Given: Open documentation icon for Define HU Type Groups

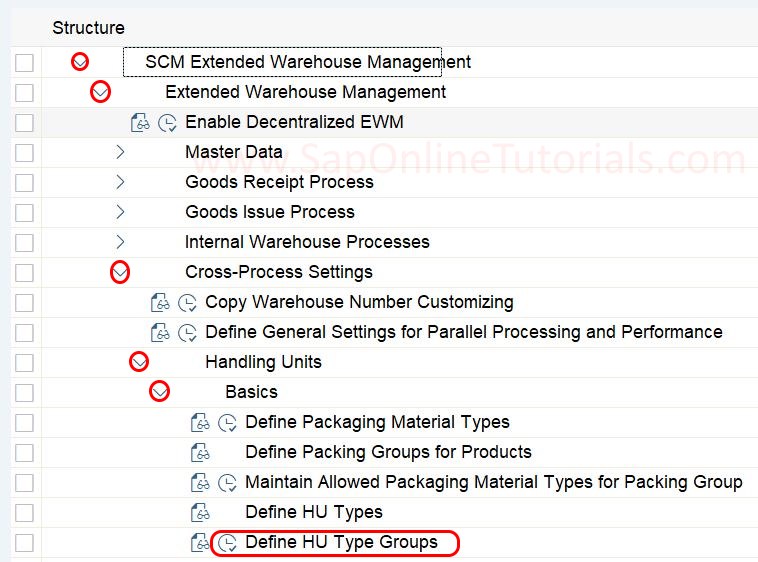Looking at the screenshot, I should coord(200,542).
